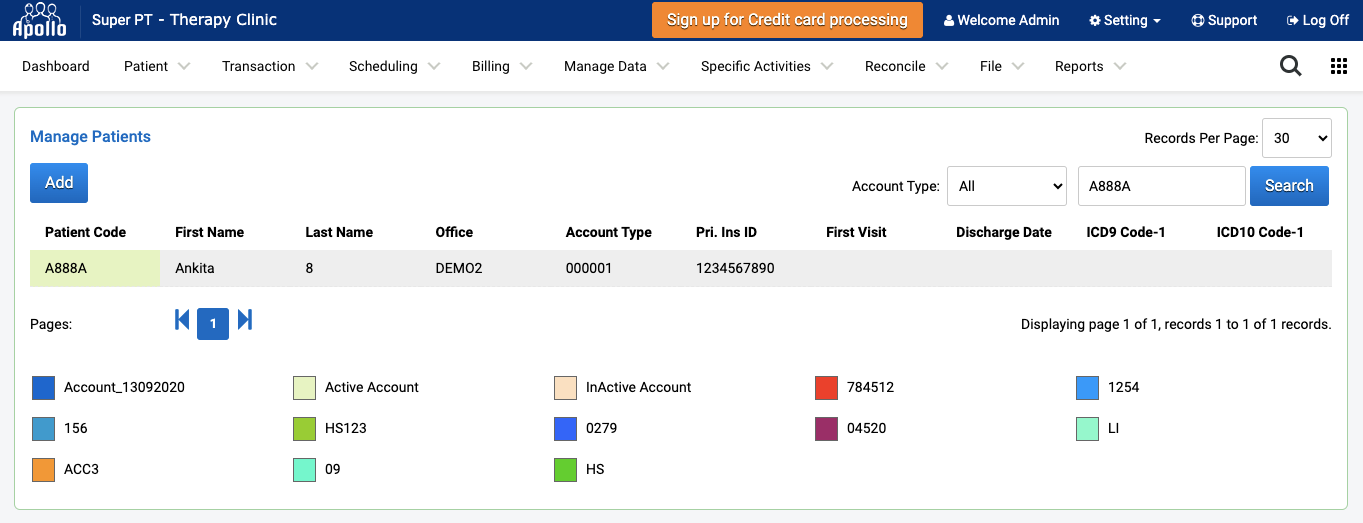Click the search field containing A888A
This screenshot has width=1363, height=523.
pyautogui.click(x=1160, y=186)
